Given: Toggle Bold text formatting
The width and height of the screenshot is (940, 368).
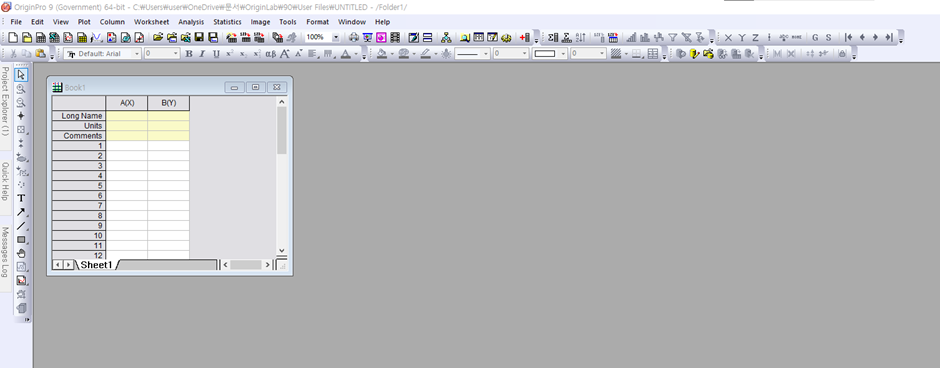Looking at the screenshot, I should click(x=189, y=54).
